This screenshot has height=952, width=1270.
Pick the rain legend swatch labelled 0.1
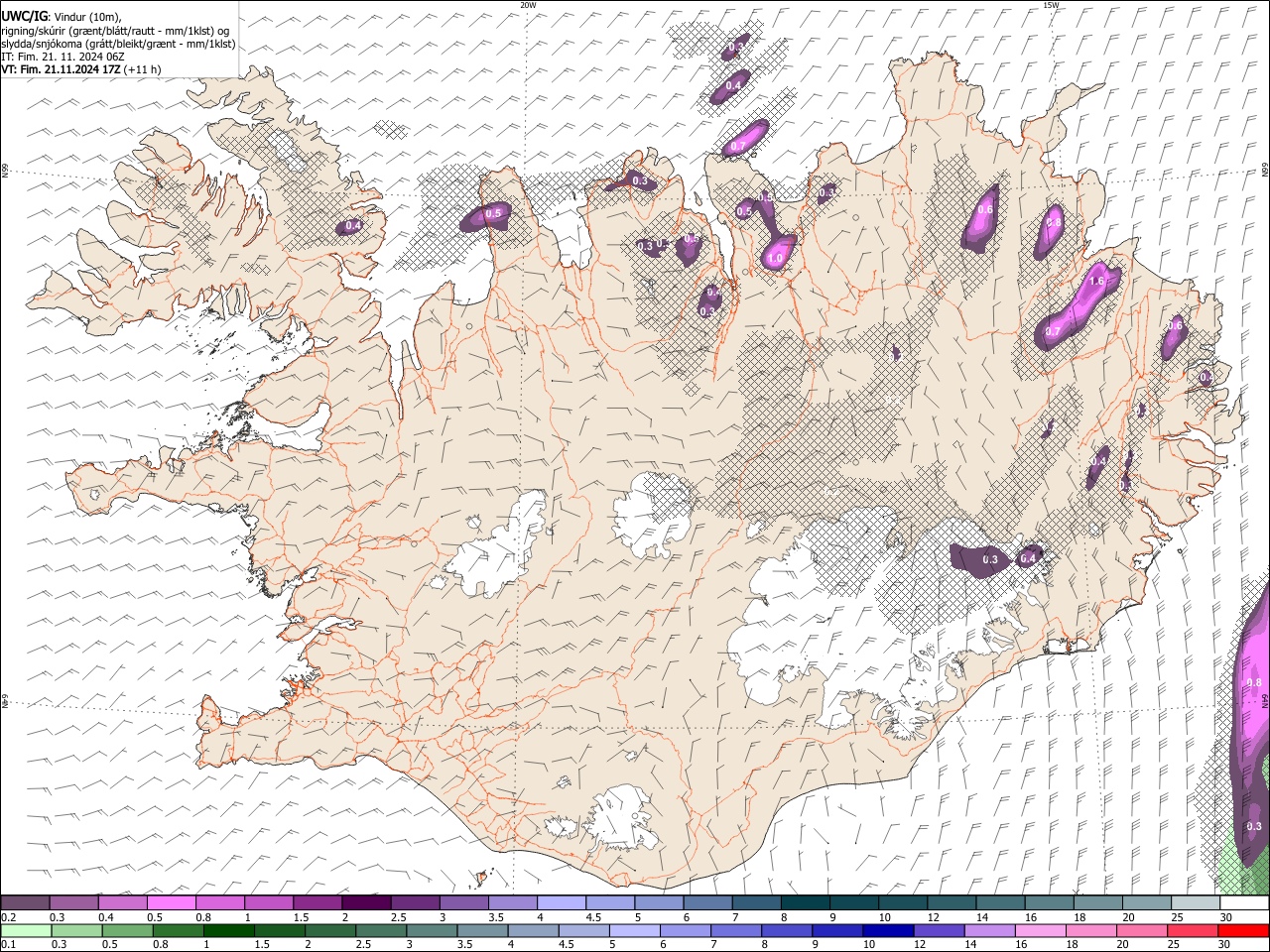26,930
